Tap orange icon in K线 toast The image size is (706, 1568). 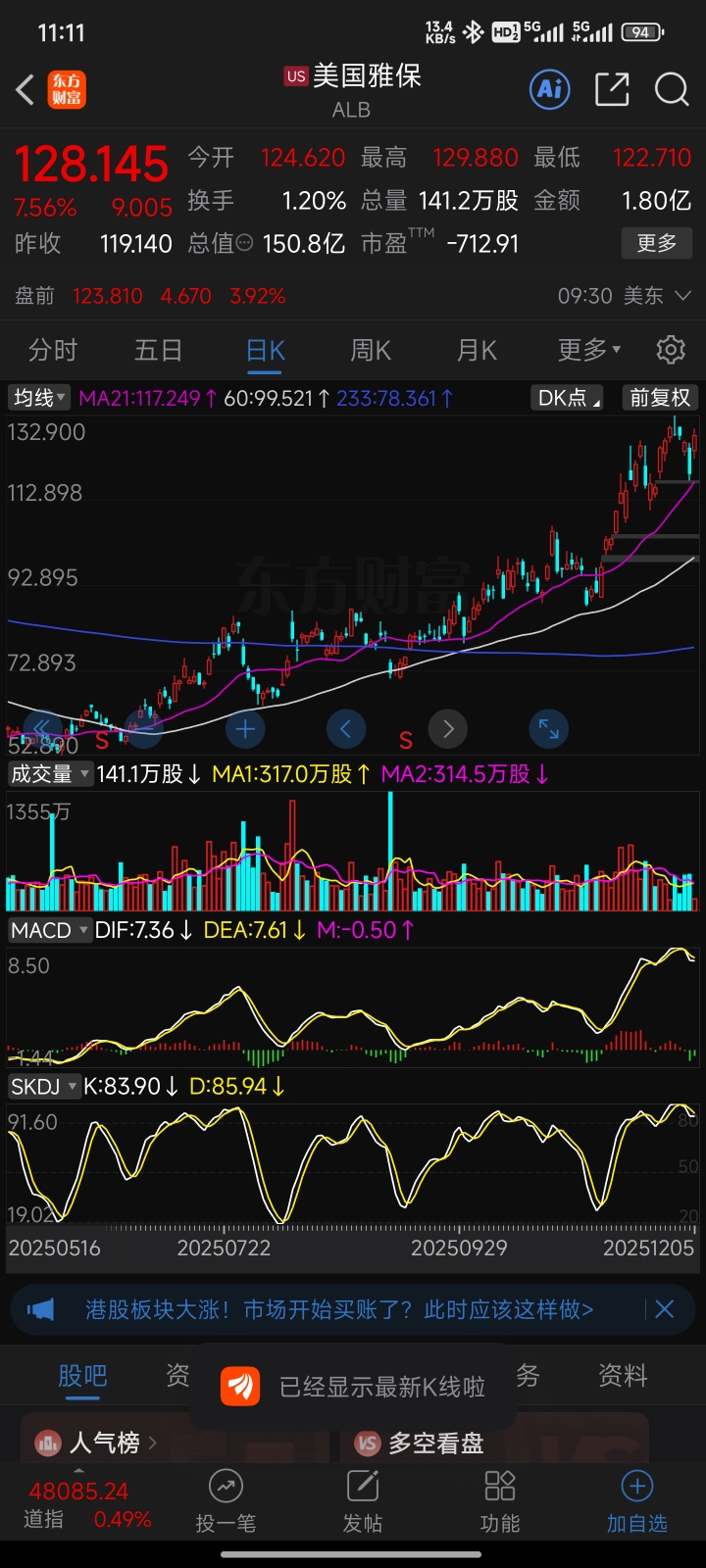pos(240,1386)
